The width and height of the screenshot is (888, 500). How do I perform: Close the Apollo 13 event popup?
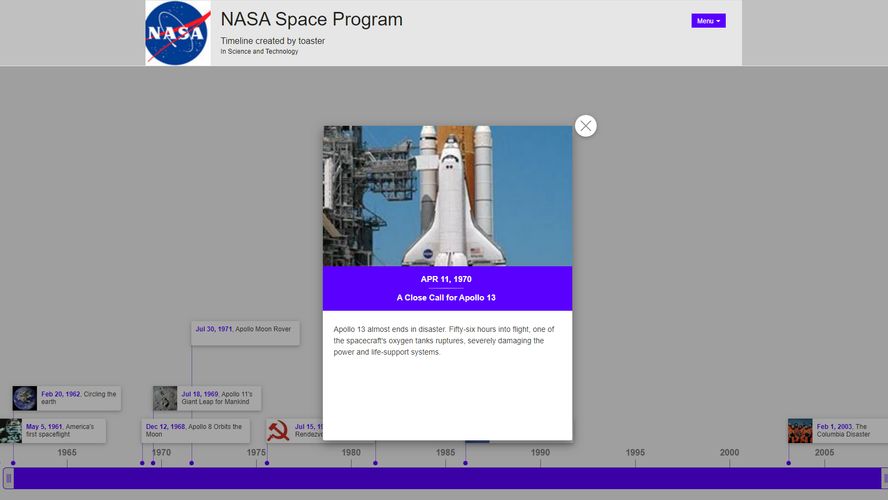(586, 126)
